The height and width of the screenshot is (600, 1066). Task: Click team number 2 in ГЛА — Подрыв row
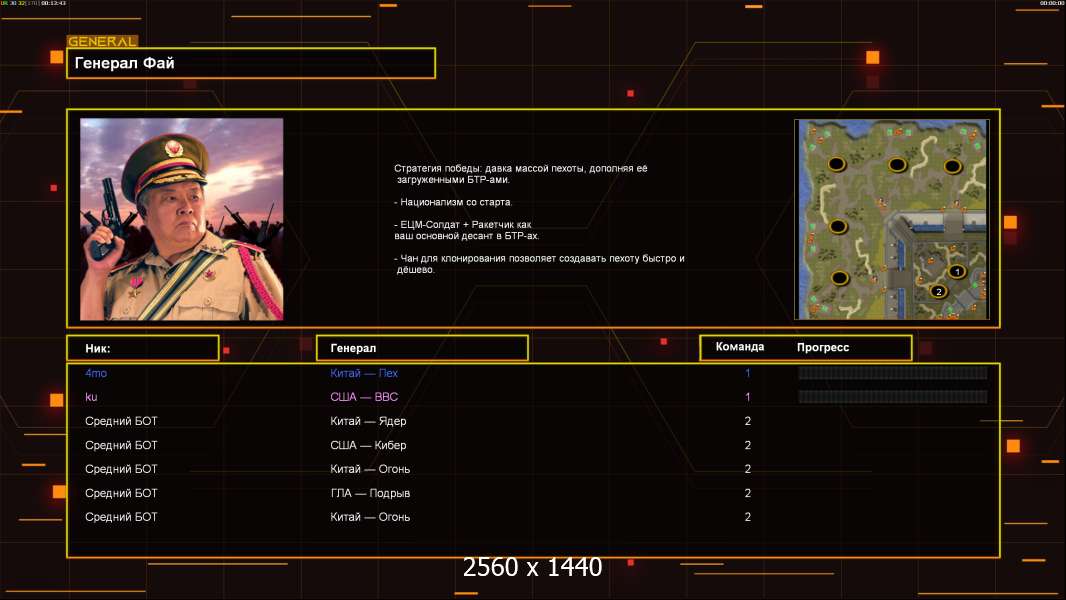[748, 493]
